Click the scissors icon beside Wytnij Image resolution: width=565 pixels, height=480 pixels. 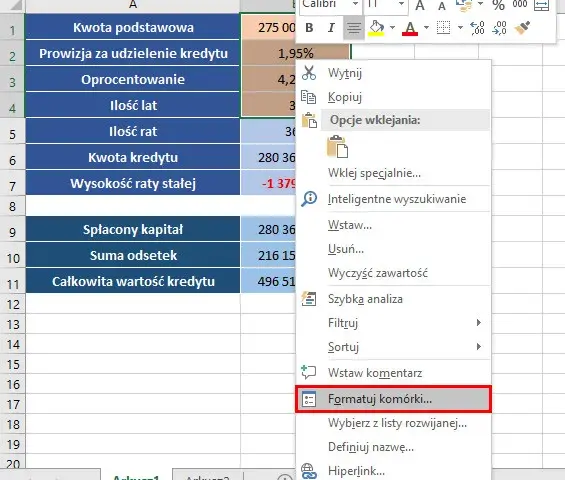[x=309, y=73]
